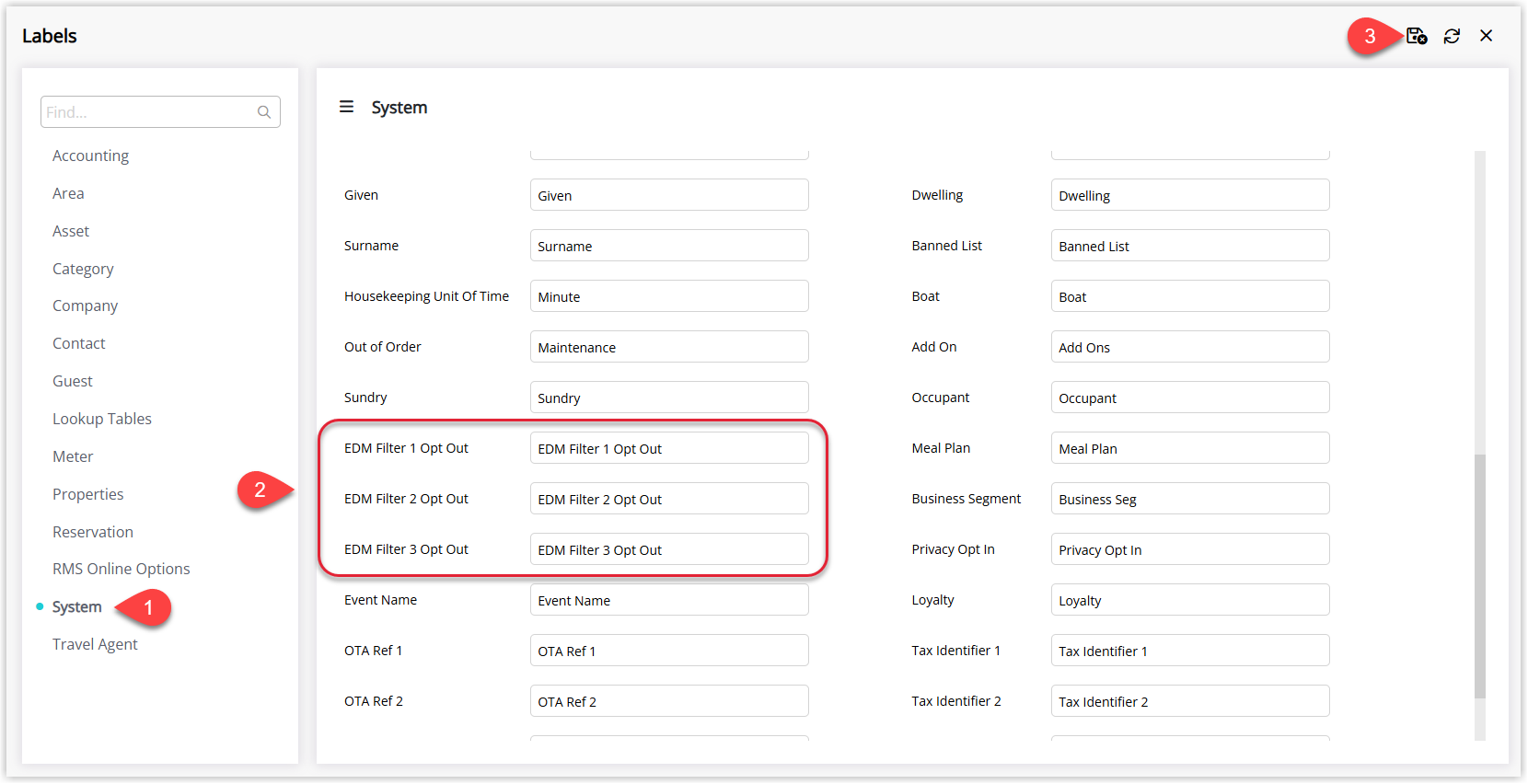
Task: Open the Contact labels section
Action: [78, 343]
